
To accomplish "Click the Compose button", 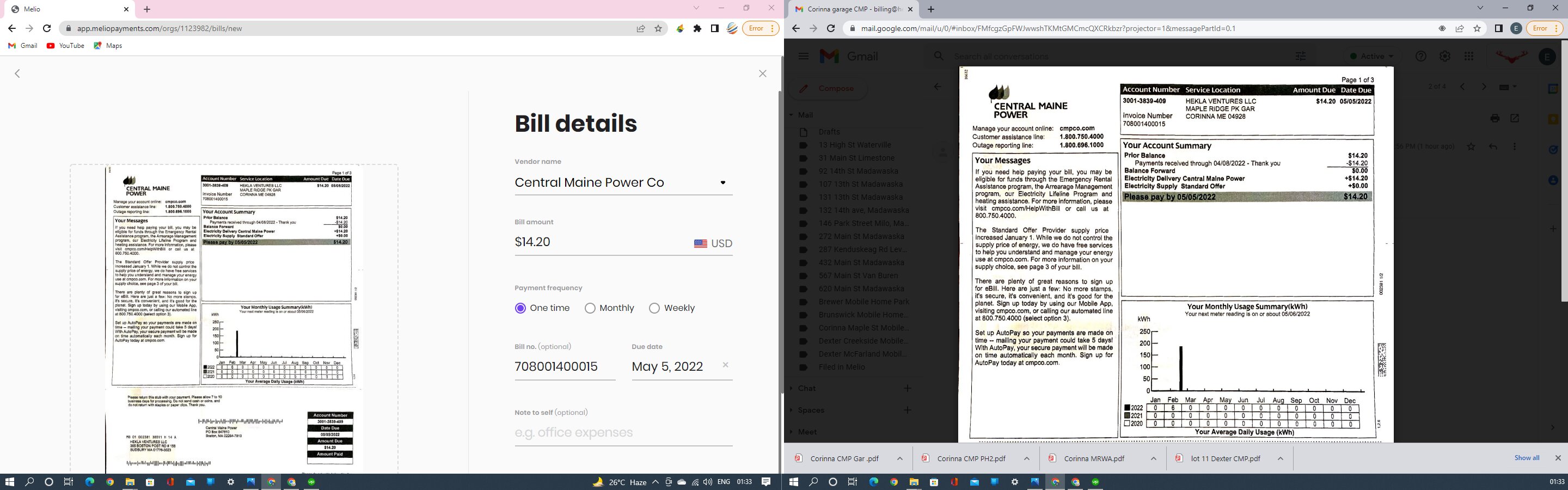I will [x=829, y=89].
